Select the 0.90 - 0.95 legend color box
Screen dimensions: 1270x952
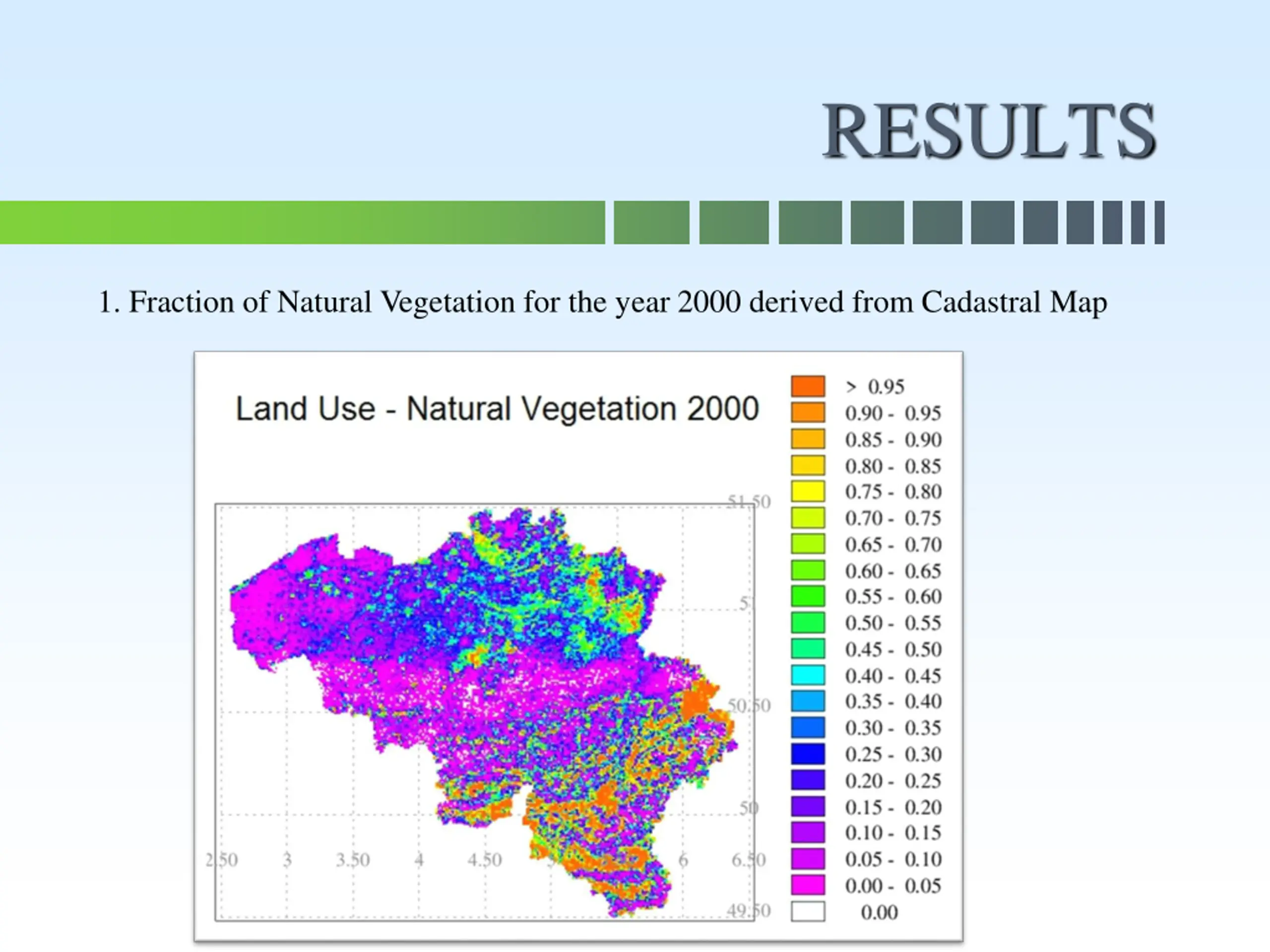(808, 413)
